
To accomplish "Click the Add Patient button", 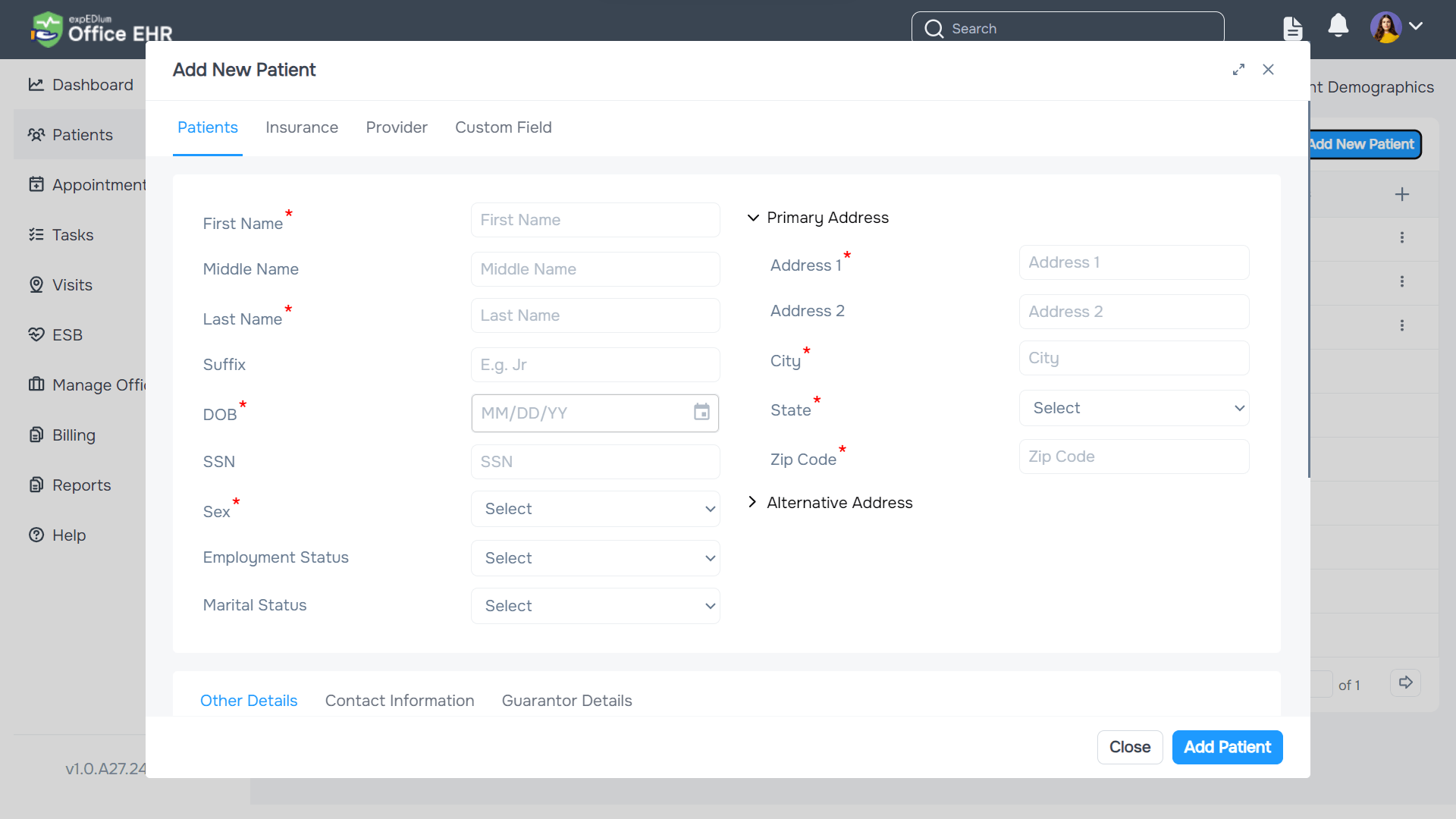I will point(1226,747).
